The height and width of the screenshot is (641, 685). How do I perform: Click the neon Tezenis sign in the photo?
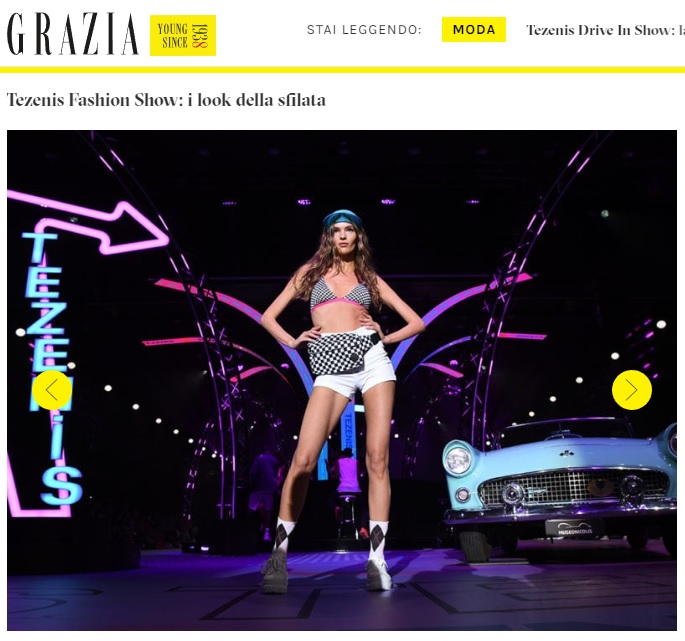(x=52, y=367)
